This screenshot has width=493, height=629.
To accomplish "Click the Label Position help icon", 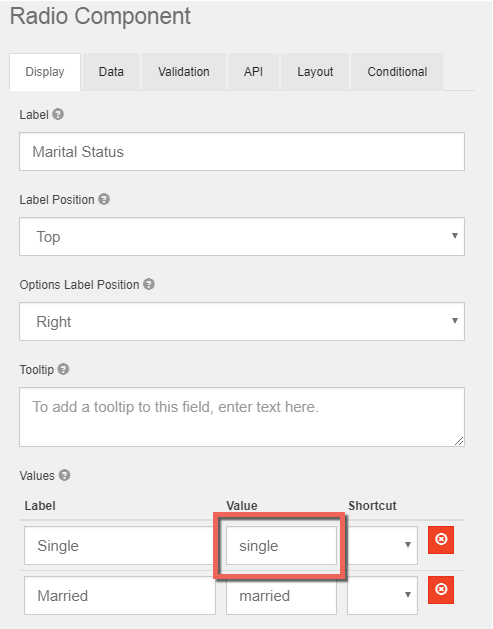I will 104,199.
